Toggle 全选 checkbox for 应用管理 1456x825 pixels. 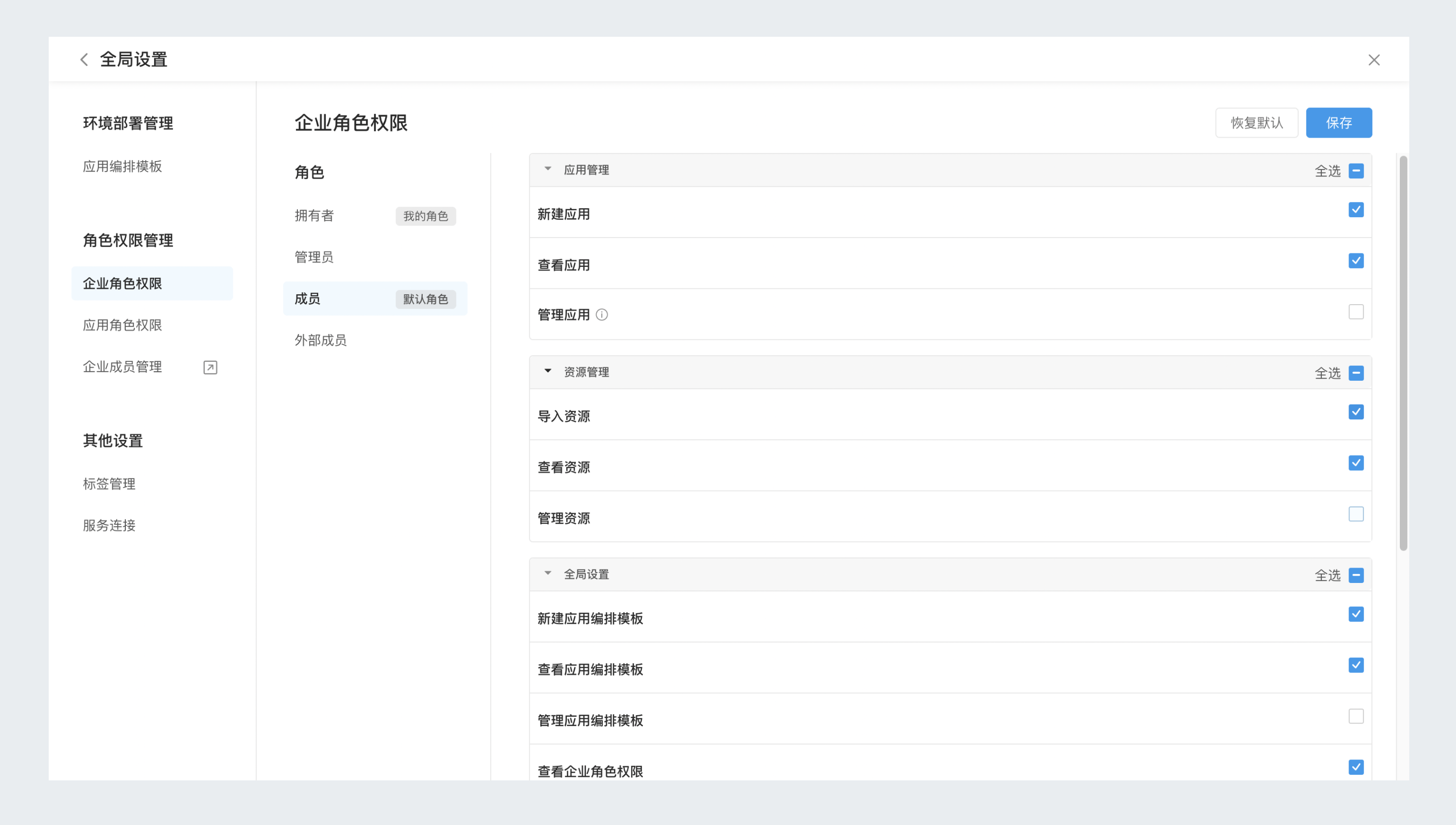[x=1356, y=170]
